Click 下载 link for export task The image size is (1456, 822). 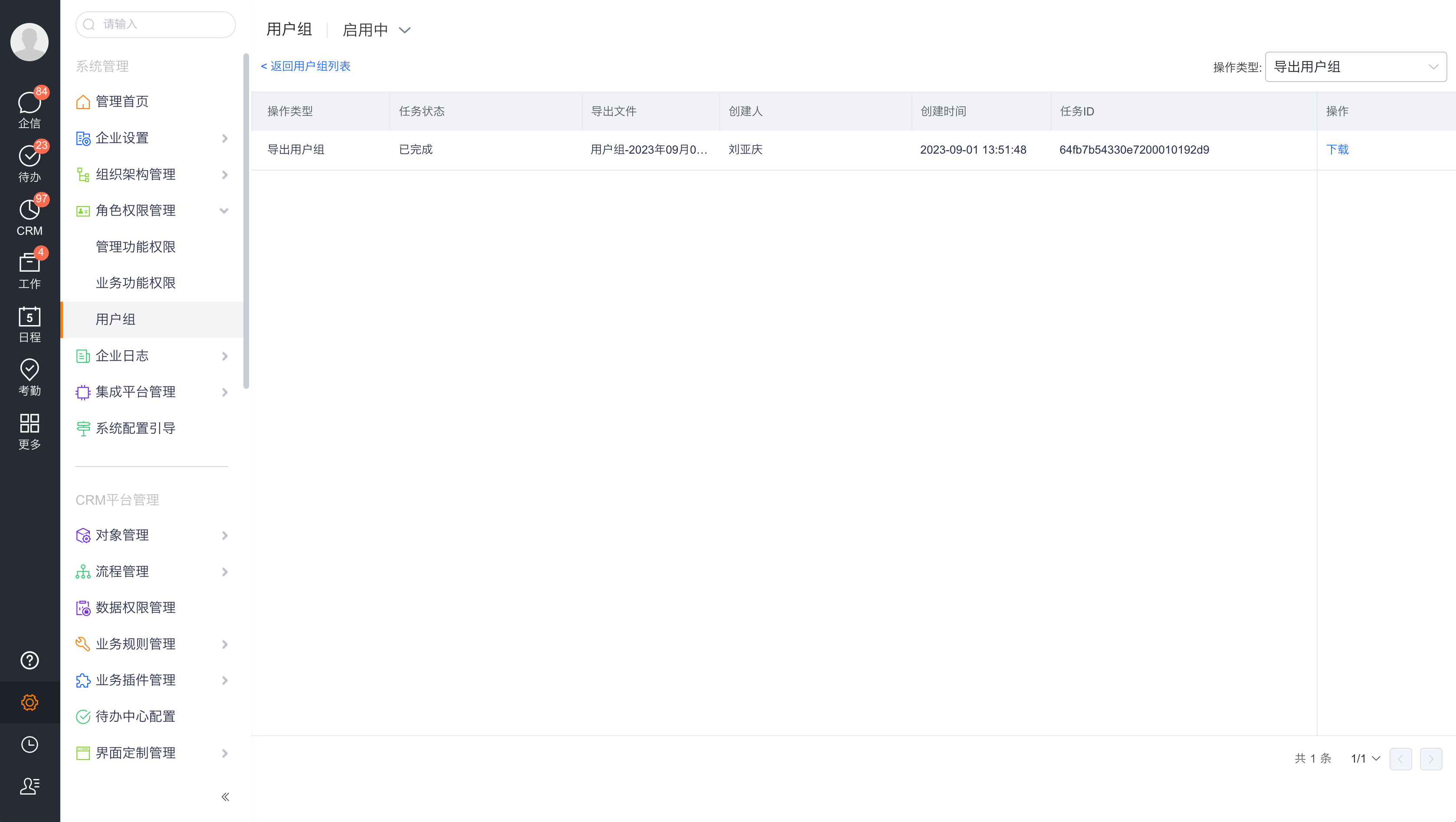point(1337,150)
